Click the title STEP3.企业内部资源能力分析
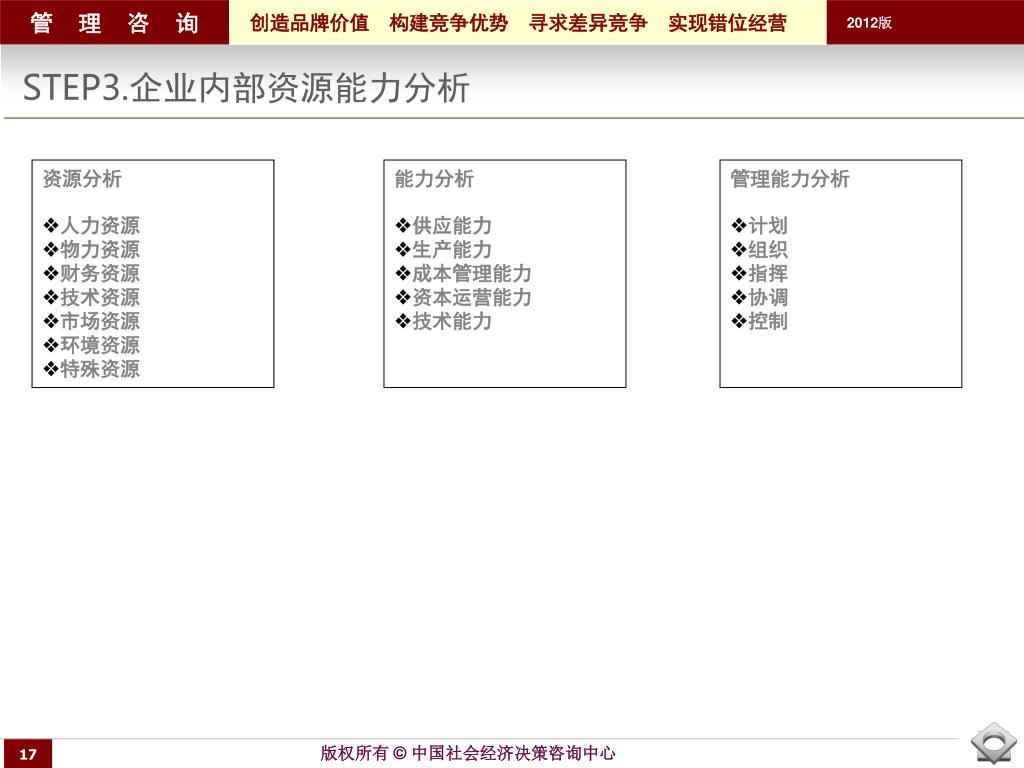Viewport: 1024px width, 768px height. click(246, 88)
